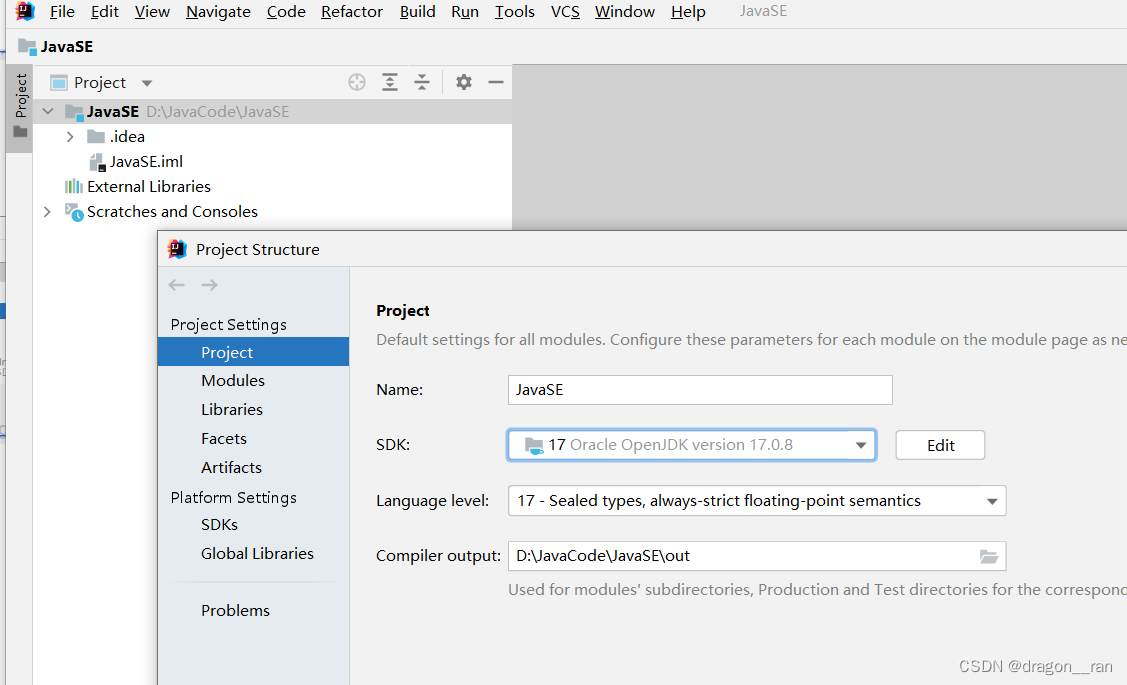Open the Tools menu

tap(515, 12)
